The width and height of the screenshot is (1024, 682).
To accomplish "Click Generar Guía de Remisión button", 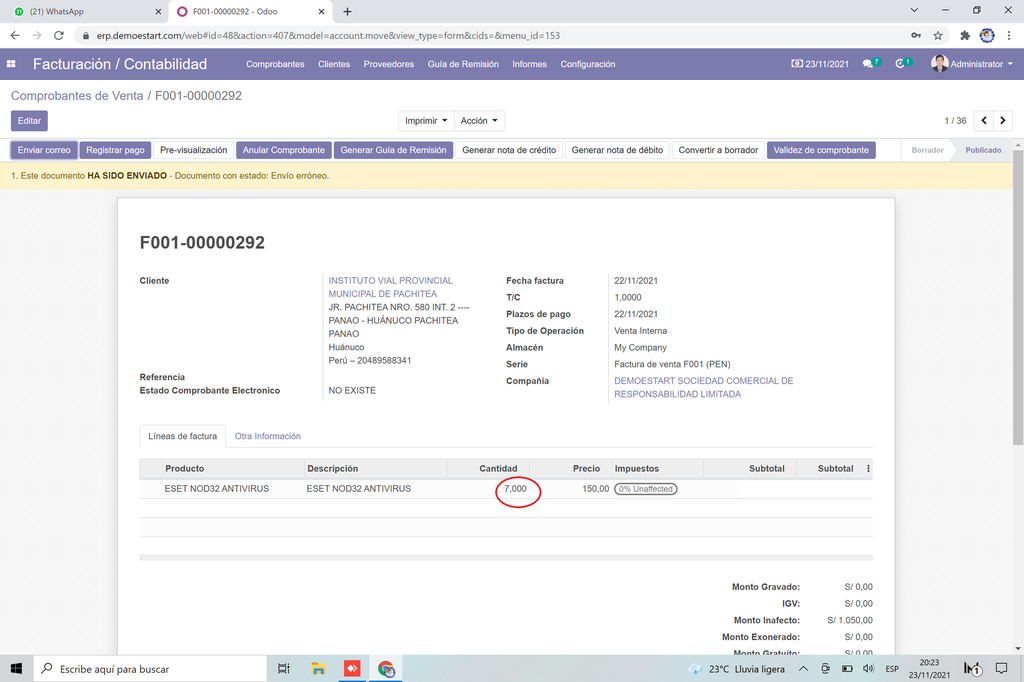I will tap(393, 150).
